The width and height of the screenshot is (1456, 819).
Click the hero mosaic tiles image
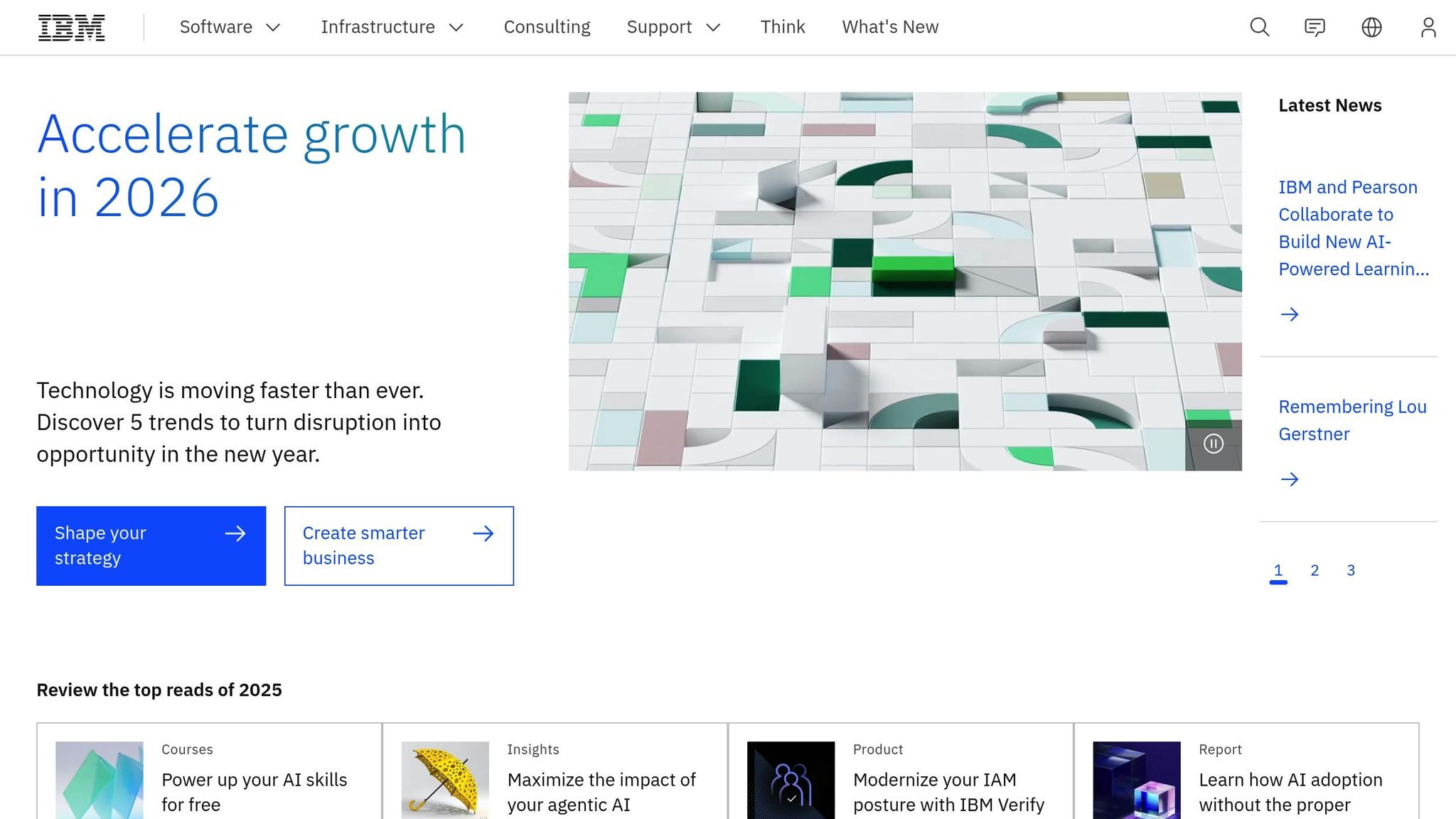coord(905,281)
